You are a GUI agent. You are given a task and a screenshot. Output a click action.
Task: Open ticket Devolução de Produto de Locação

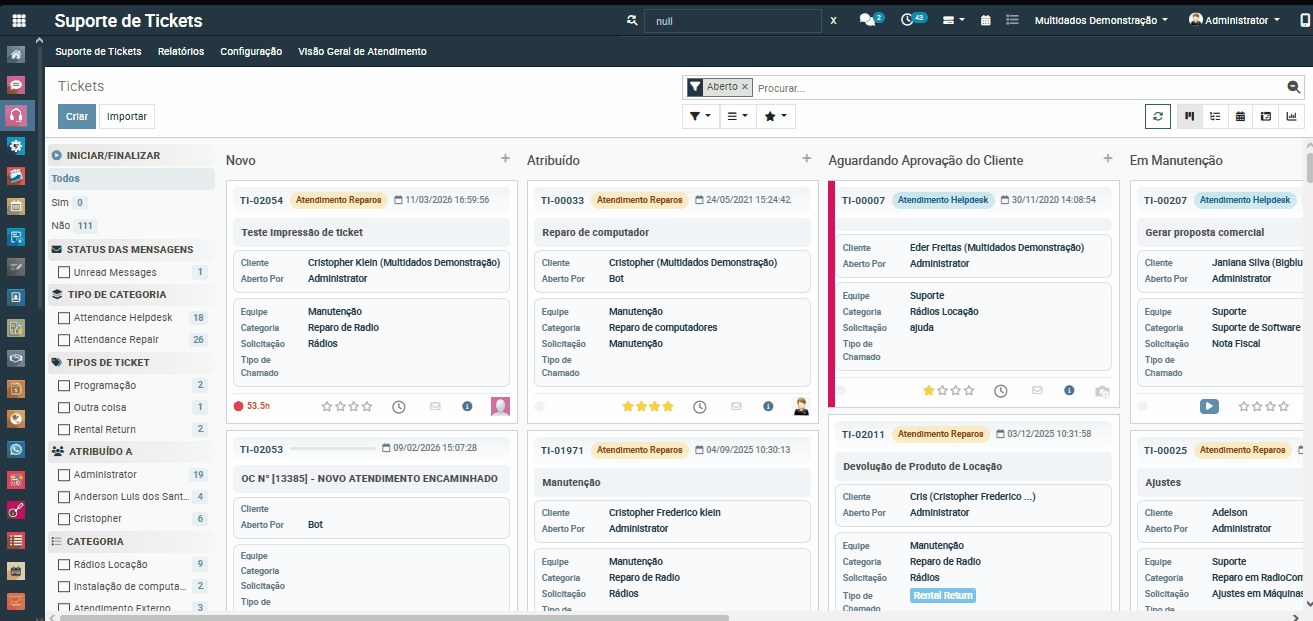tap(923, 466)
